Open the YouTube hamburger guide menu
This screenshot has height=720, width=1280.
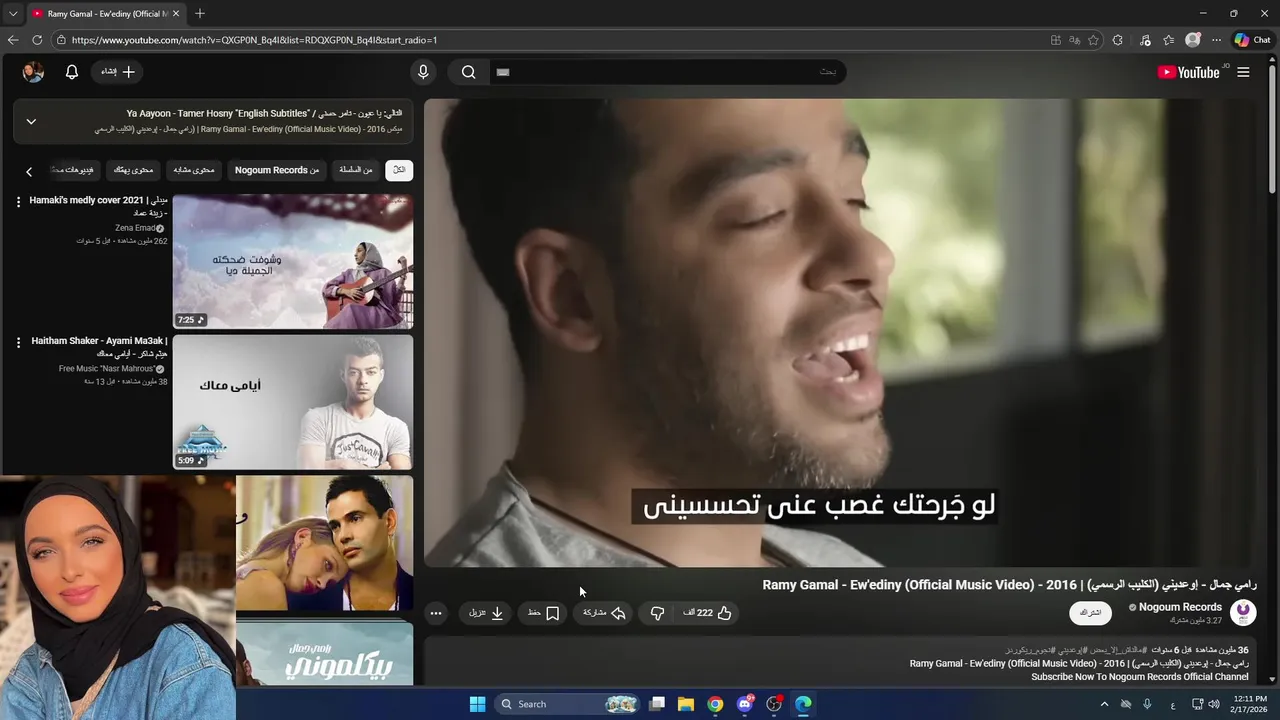[x=1243, y=72]
